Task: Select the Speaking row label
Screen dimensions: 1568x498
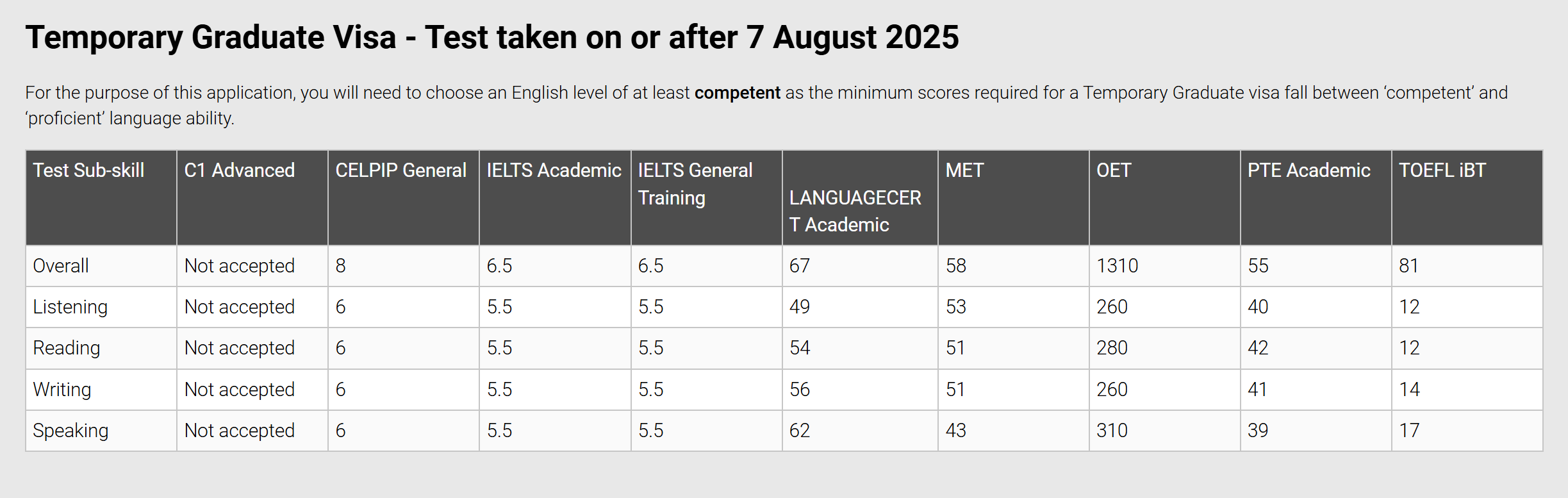Action: pos(70,431)
